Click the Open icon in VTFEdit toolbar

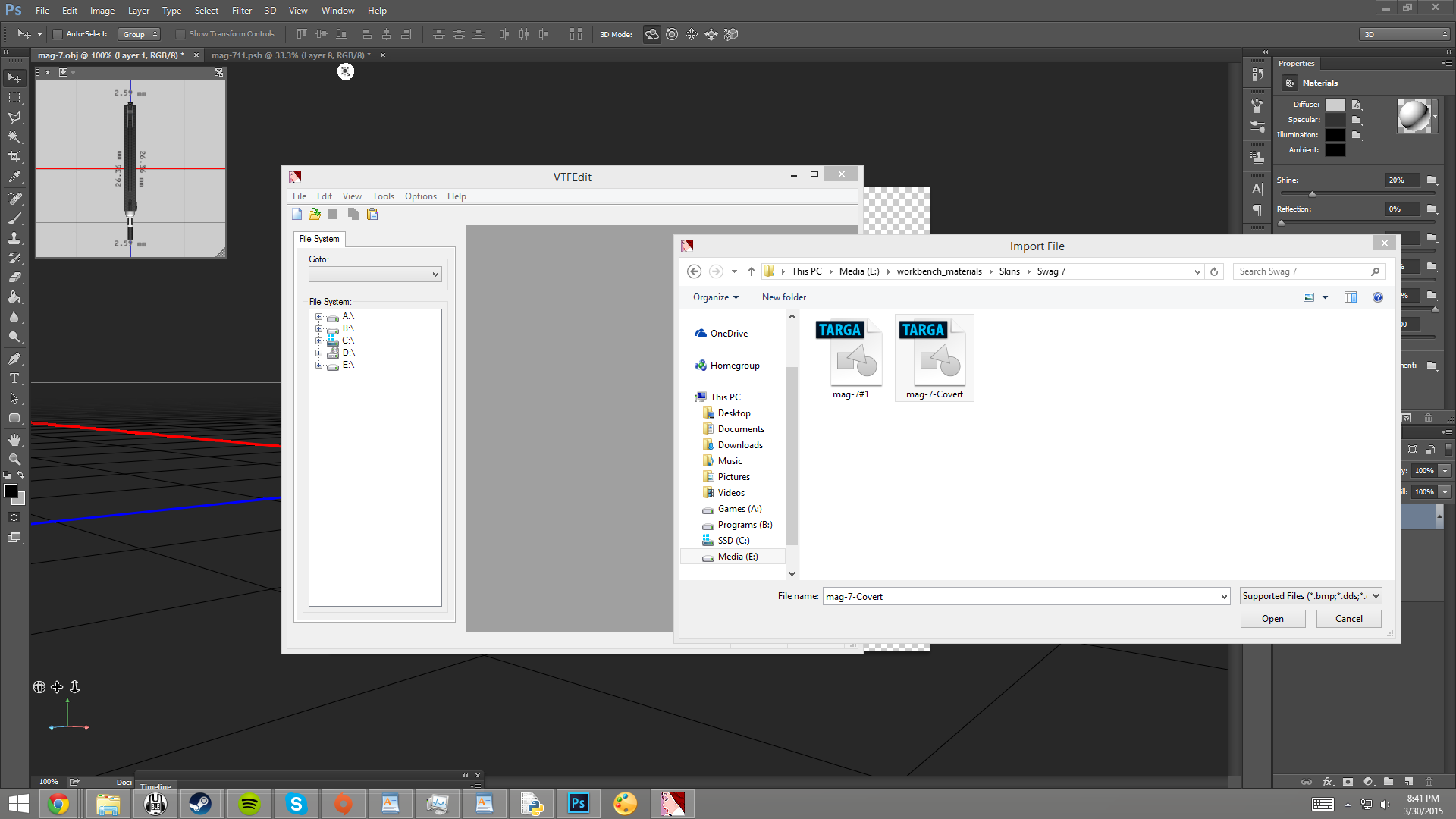tap(315, 215)
